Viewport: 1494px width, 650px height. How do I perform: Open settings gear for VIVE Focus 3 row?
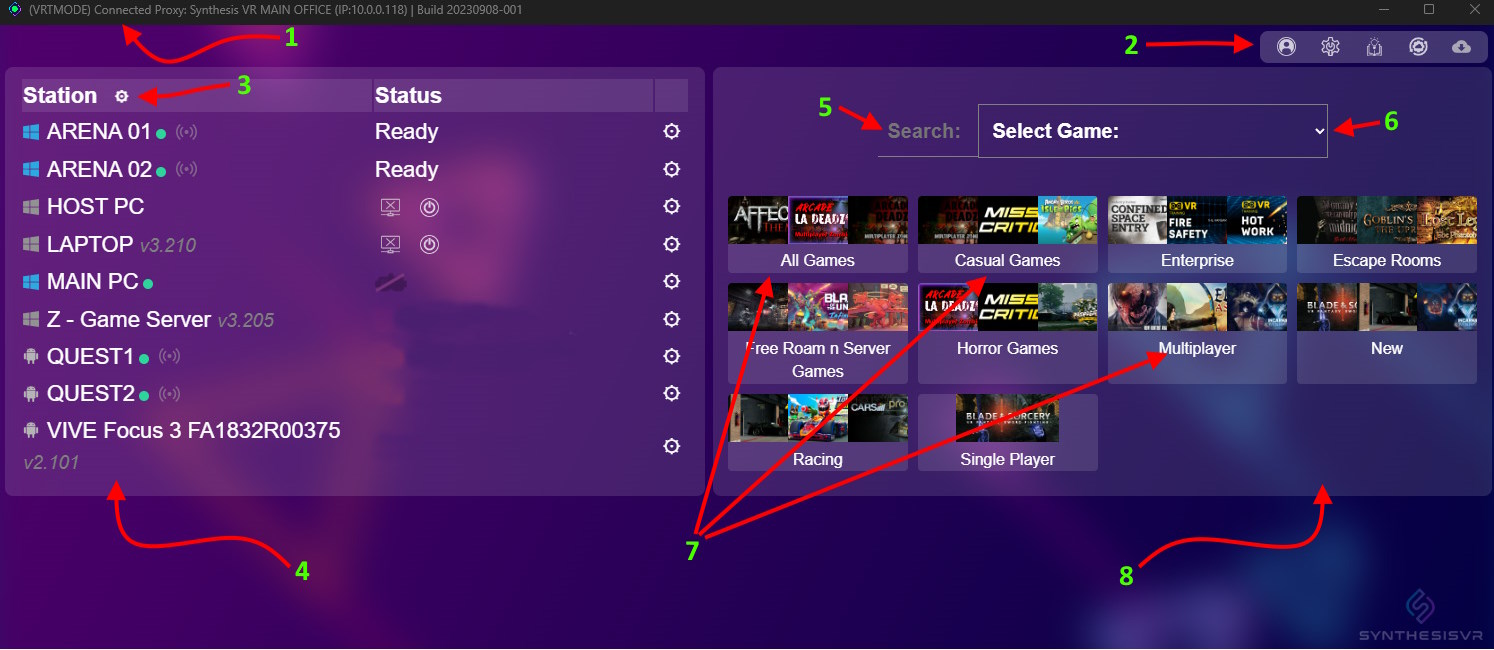672,446
